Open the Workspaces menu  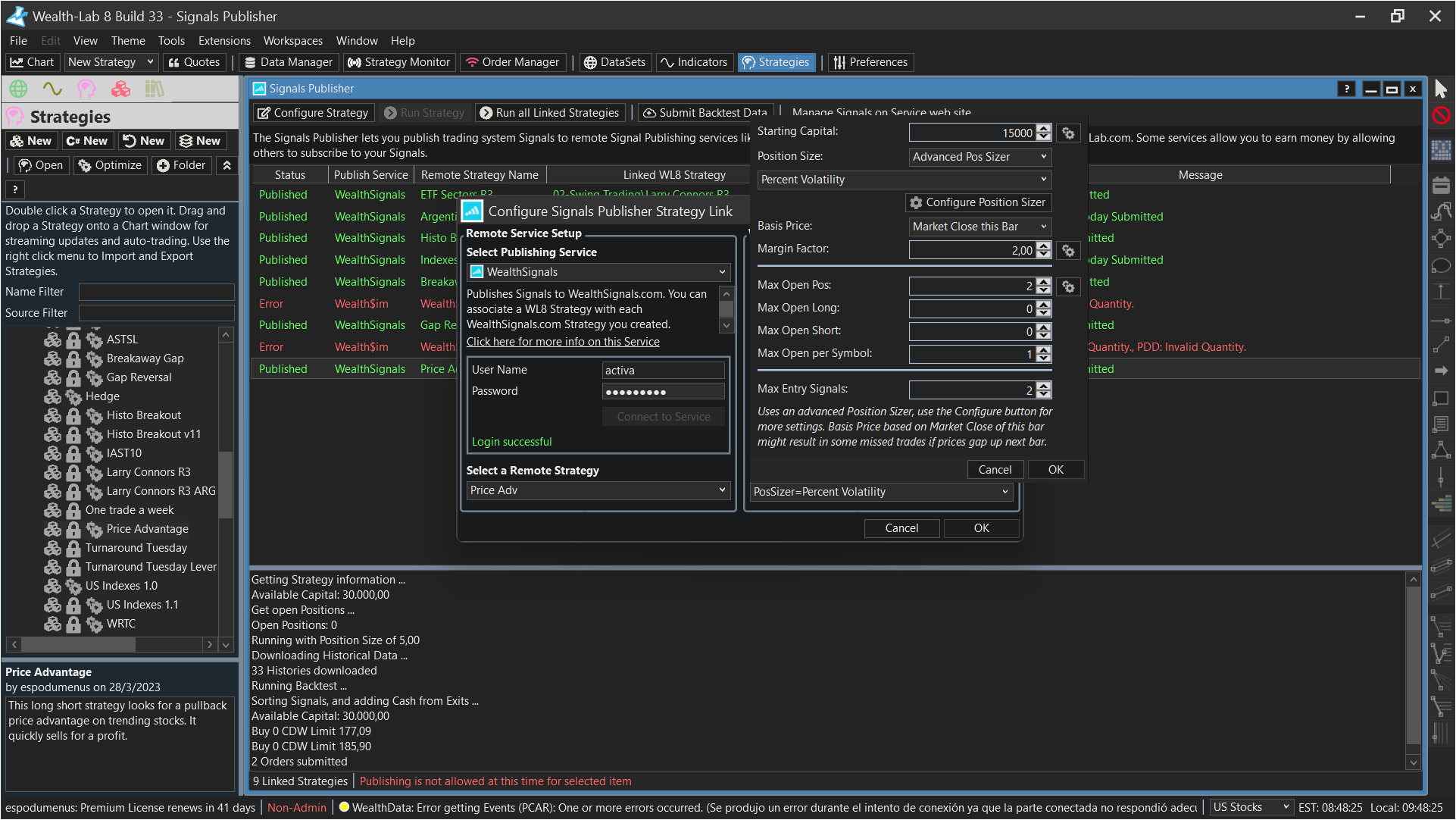[x=292, y=41]
